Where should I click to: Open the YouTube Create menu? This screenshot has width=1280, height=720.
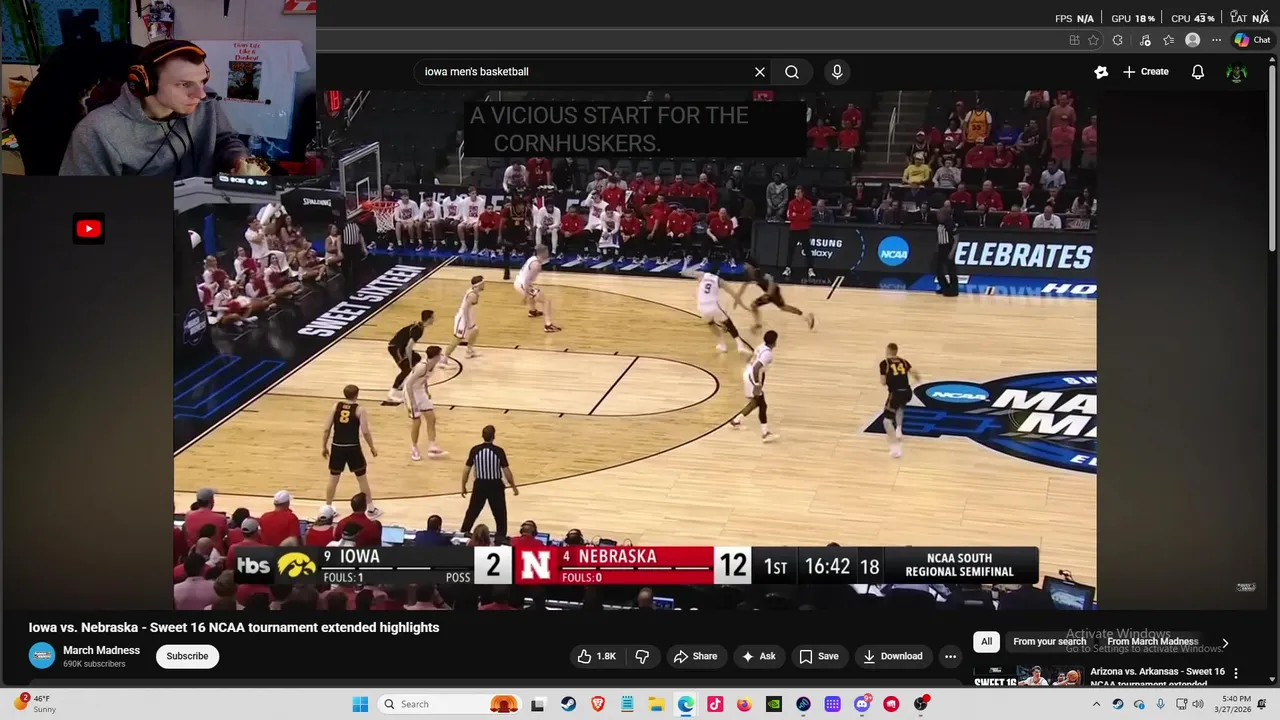click(x=1145, y=72)
